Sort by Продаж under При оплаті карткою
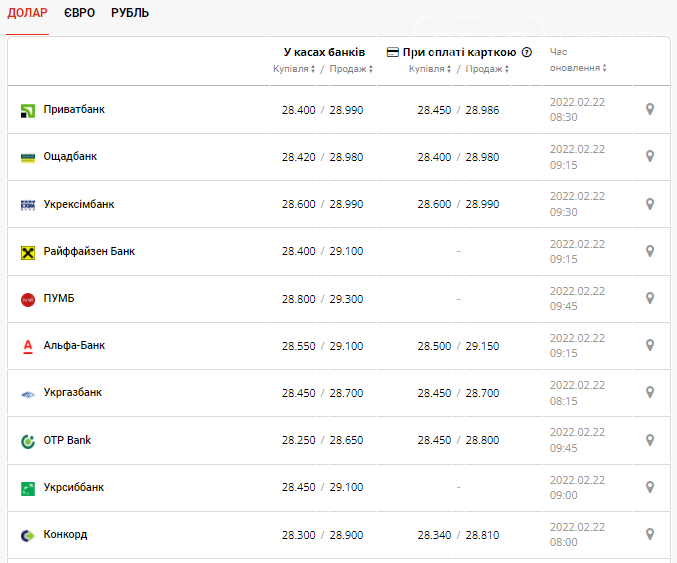This screenshot has width=677, height=563. [x=487, y=69]
